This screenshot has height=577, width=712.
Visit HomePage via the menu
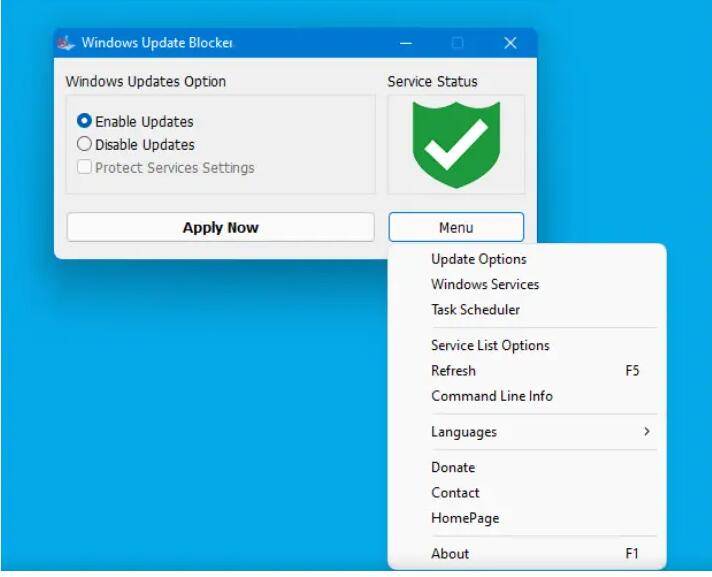pyautogui.click(x=465, y=518)
